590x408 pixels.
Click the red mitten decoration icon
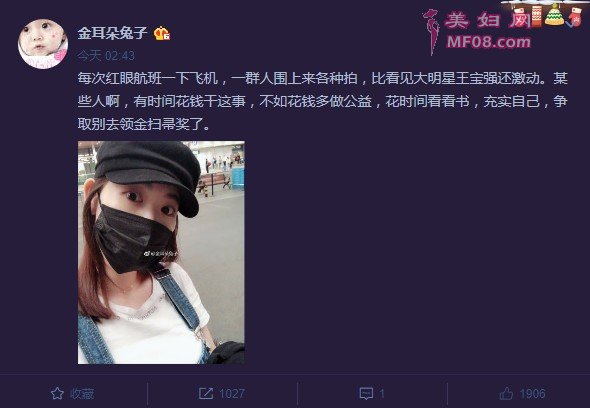tap(575, 17)
